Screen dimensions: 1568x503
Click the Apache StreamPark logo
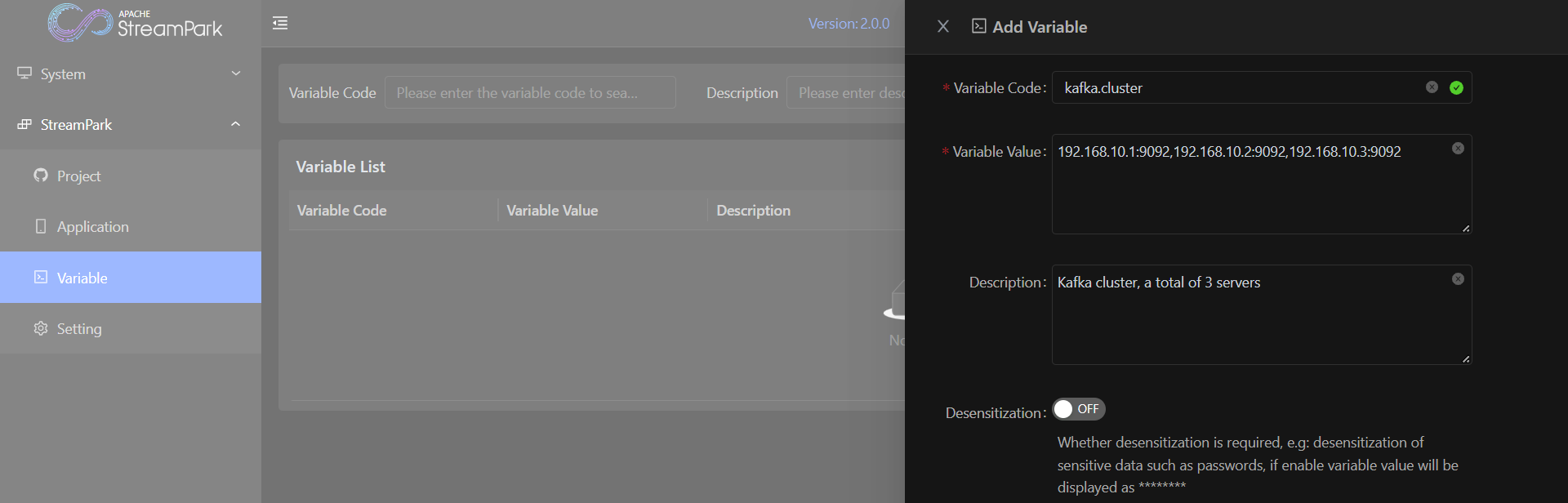click(x=135, y=23)
